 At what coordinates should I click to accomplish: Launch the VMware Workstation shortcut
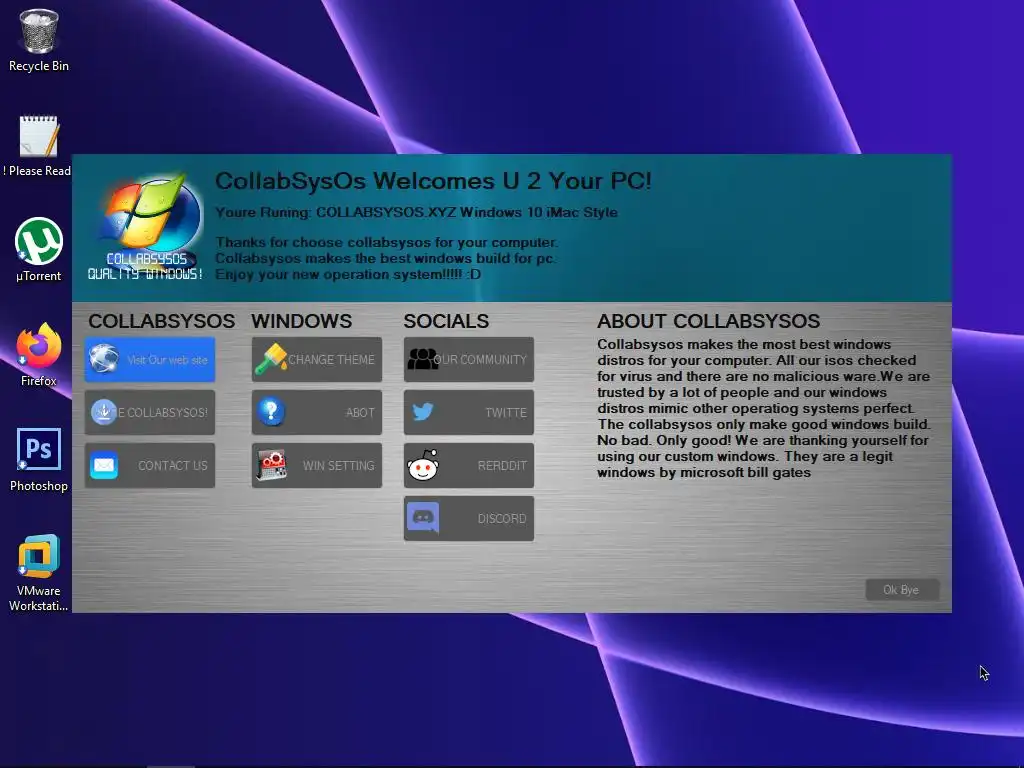point(39,573)
